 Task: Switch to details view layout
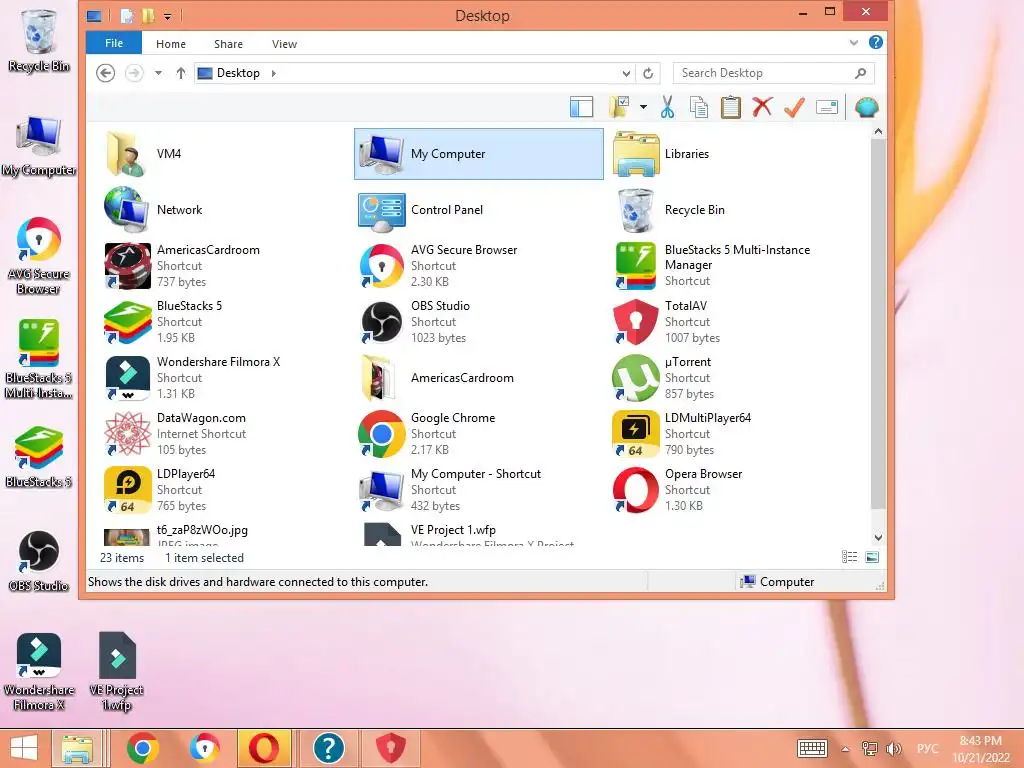coord(849,557)
